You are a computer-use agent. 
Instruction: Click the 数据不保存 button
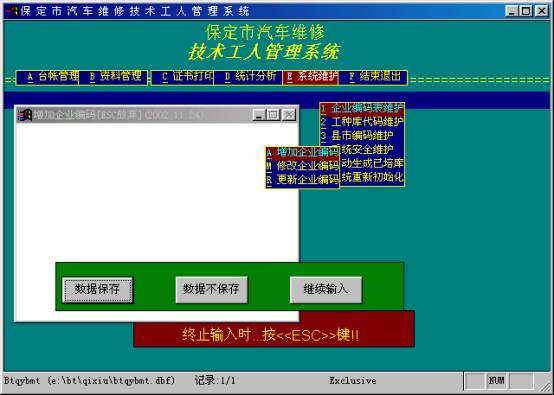point(211,290)
